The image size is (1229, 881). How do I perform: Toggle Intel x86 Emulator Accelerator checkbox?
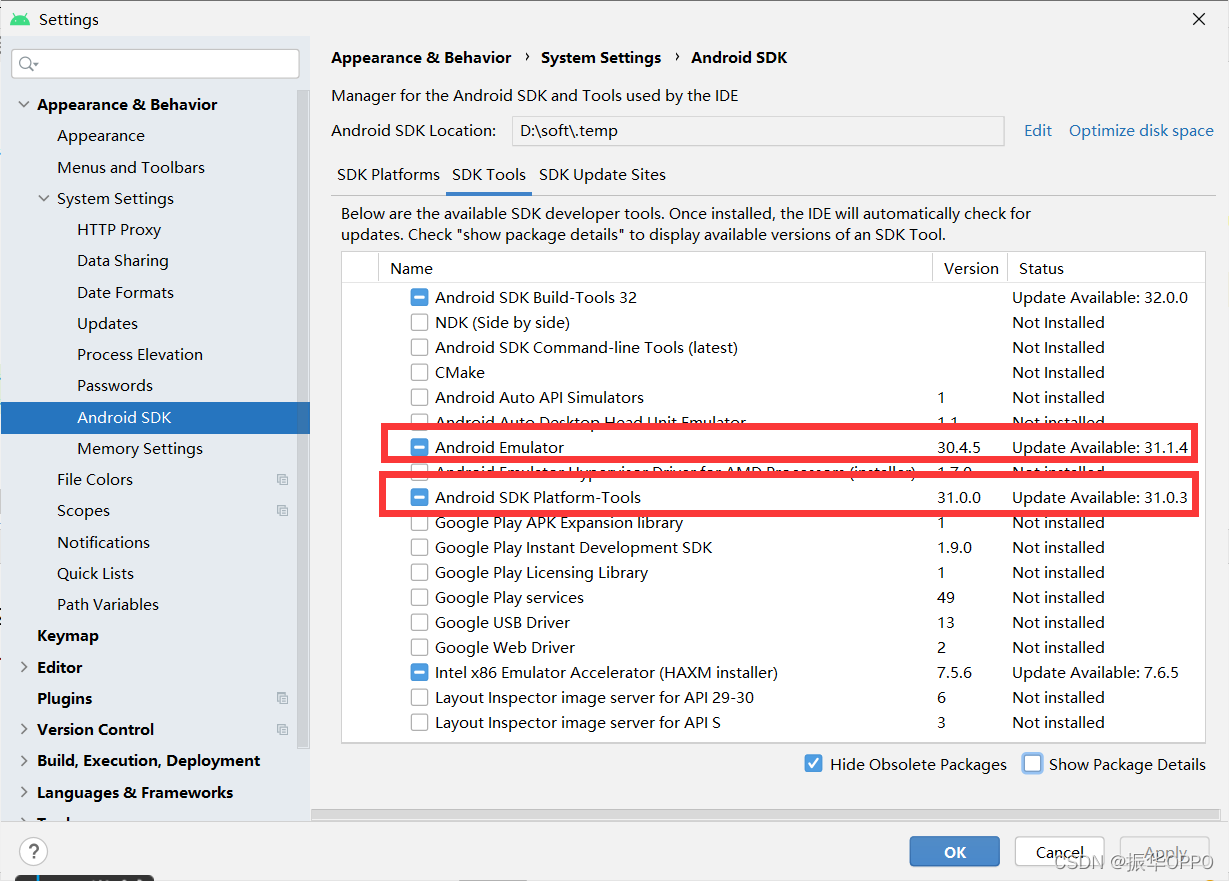[x=419, y=672]
